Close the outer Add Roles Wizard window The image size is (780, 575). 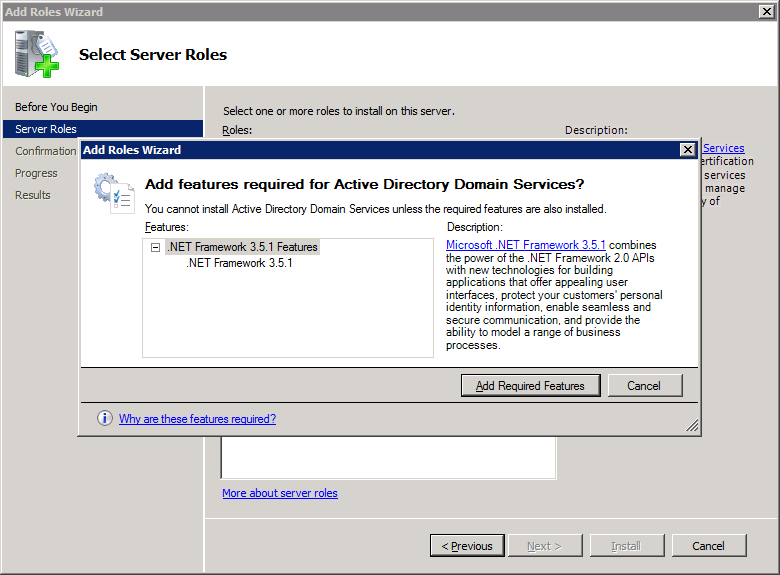click(767, 11)
